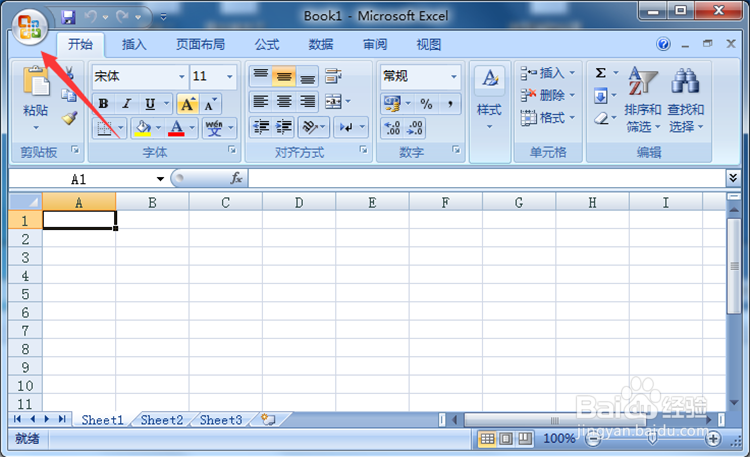
Task: Expand the formula bar
Action: click(x=733, y=178)
